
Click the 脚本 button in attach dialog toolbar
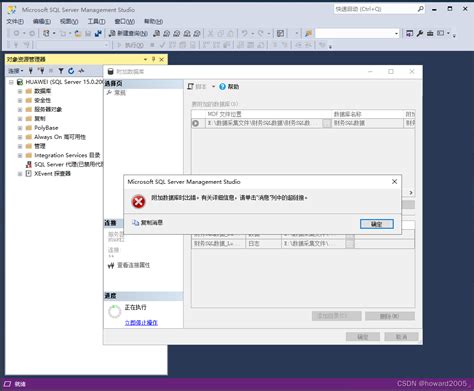click(x=197, y=87)
